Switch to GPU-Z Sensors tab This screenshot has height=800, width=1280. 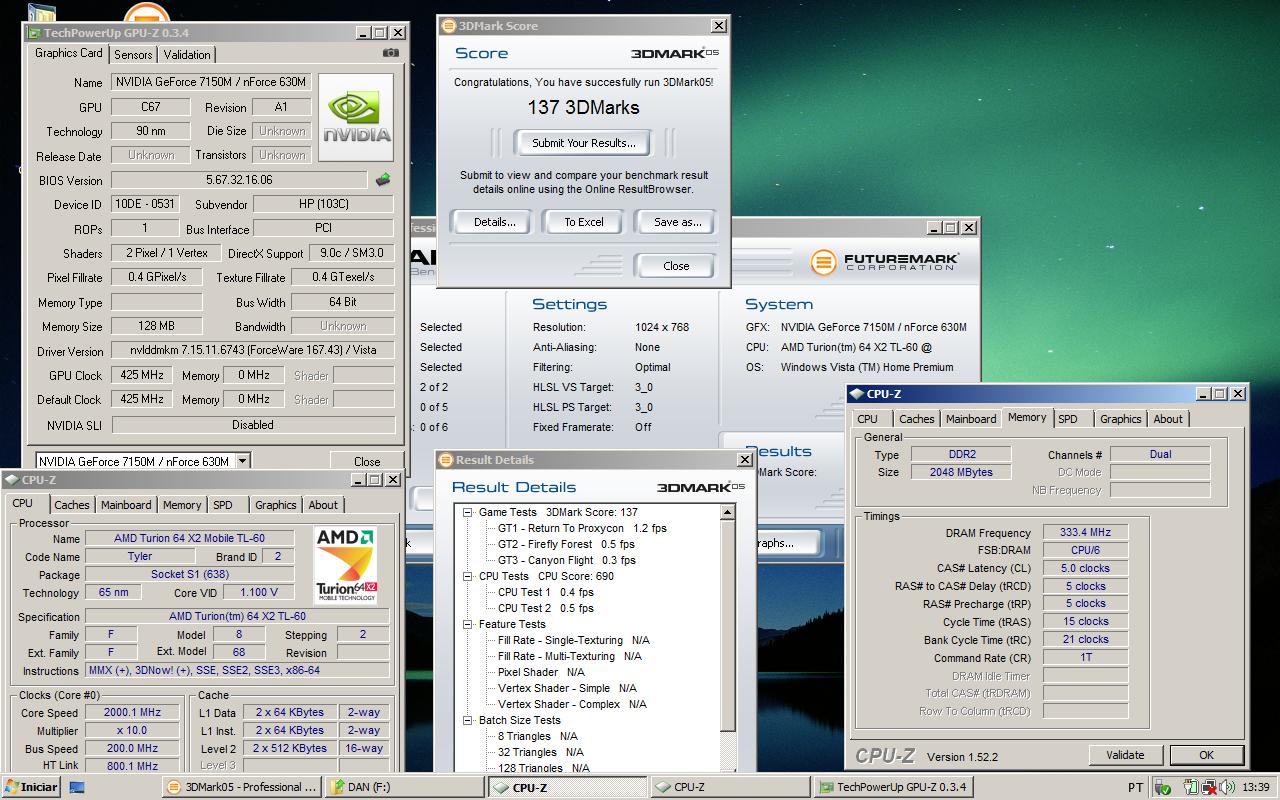click(133, 55)
